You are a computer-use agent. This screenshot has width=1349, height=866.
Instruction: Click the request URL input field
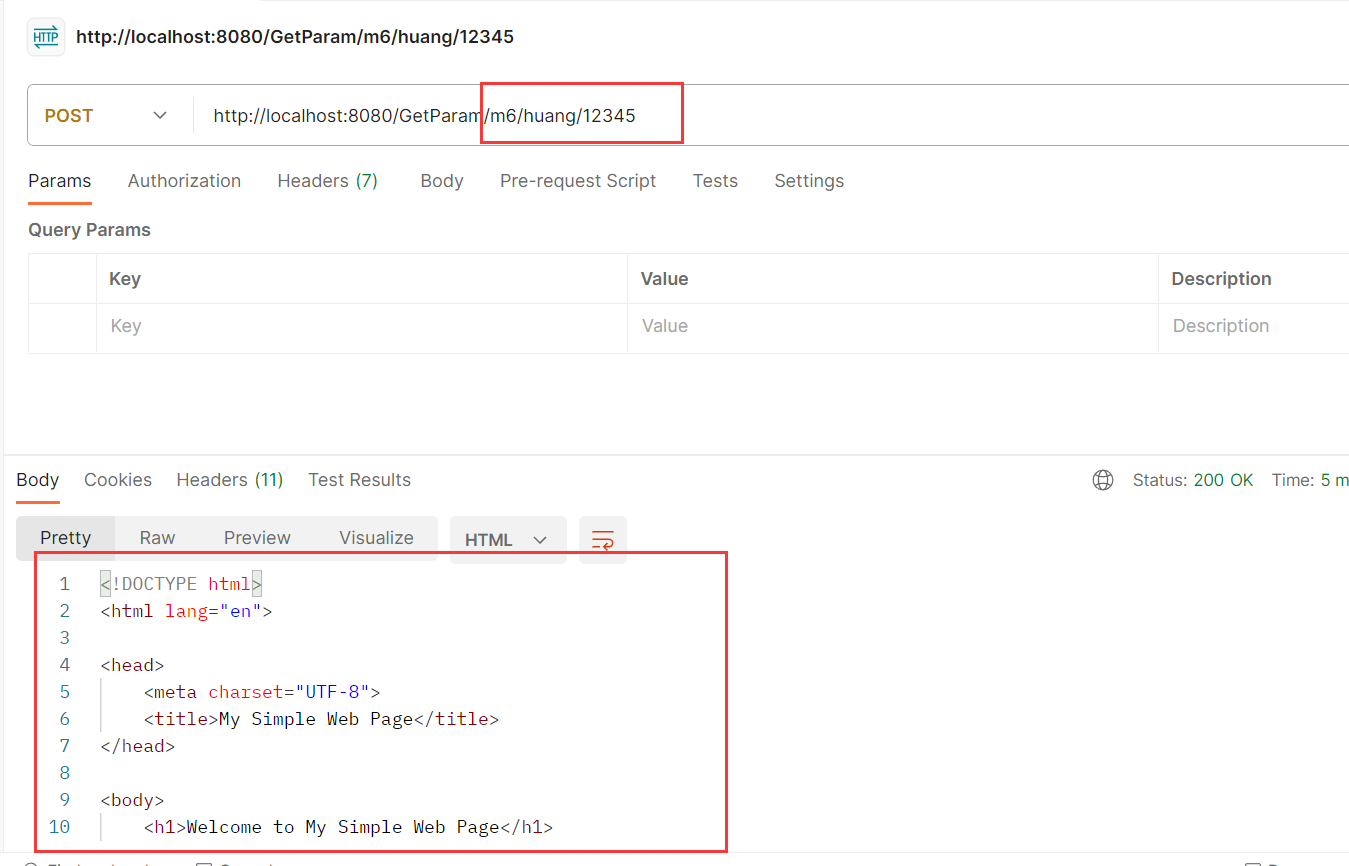[770, 116]
